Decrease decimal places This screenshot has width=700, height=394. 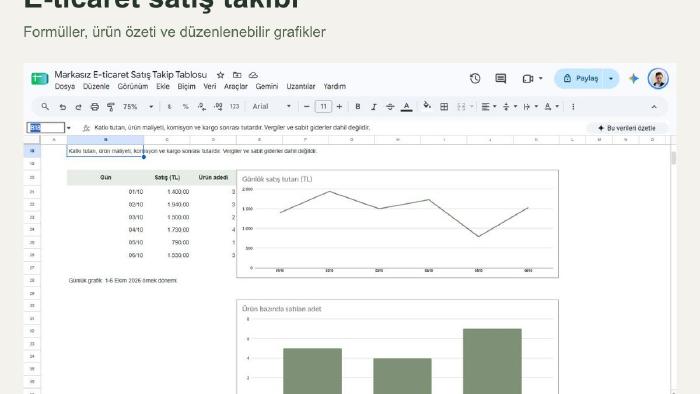click(202, 107)
